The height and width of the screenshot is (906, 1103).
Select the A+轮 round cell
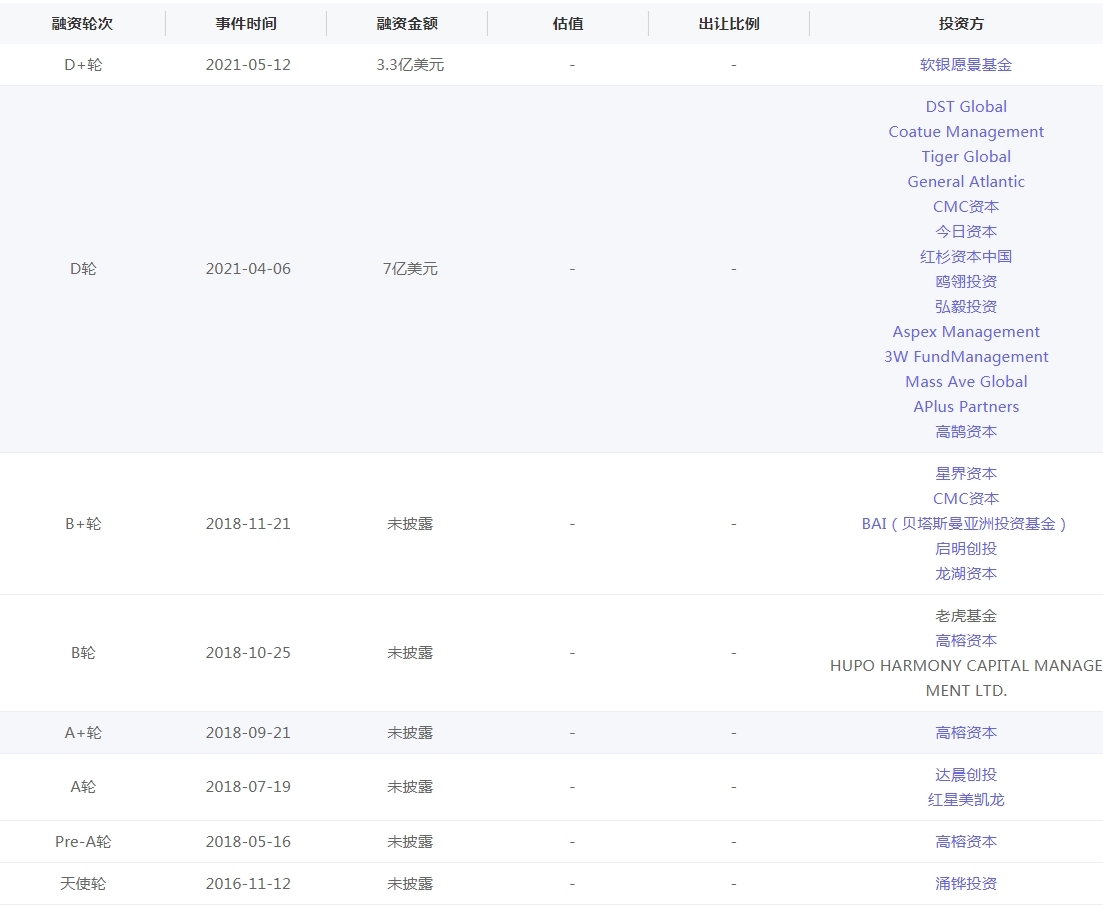[x=83, y=732]
